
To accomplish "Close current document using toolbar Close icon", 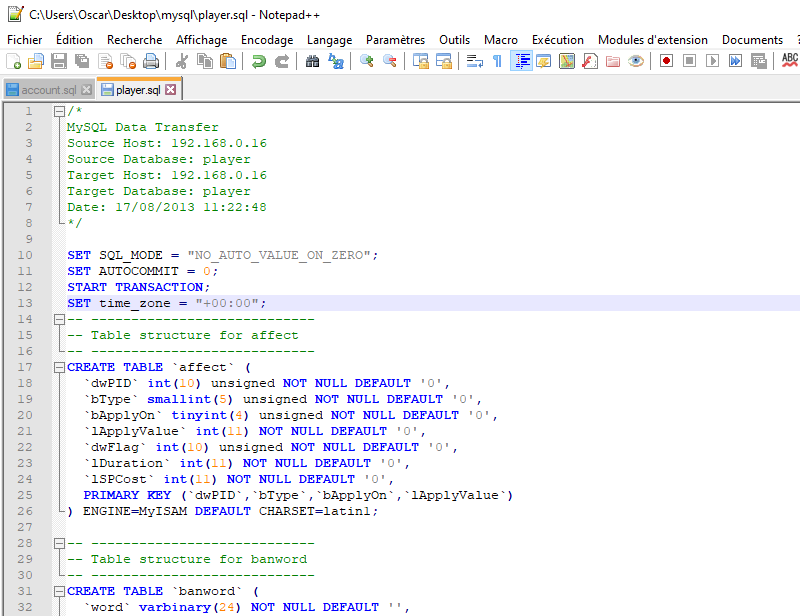I will [x=105, y=61].
